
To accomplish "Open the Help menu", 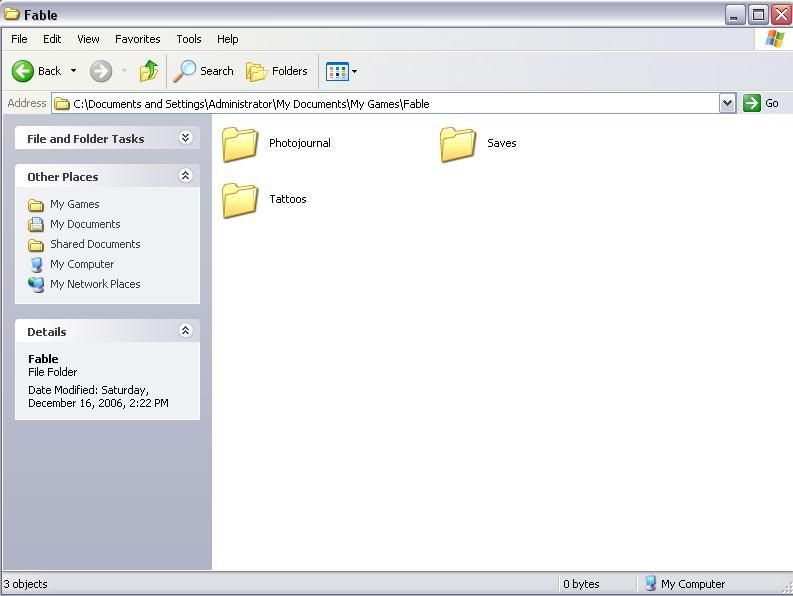I will [x=228, y=39].
